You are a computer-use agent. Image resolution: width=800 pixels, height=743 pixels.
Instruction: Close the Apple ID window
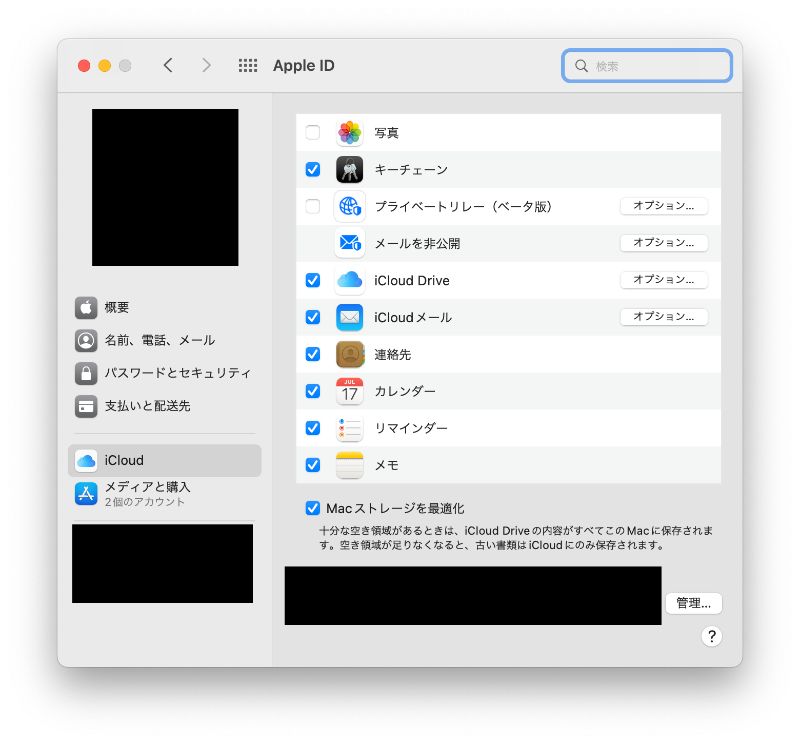(x=84, y=66)
